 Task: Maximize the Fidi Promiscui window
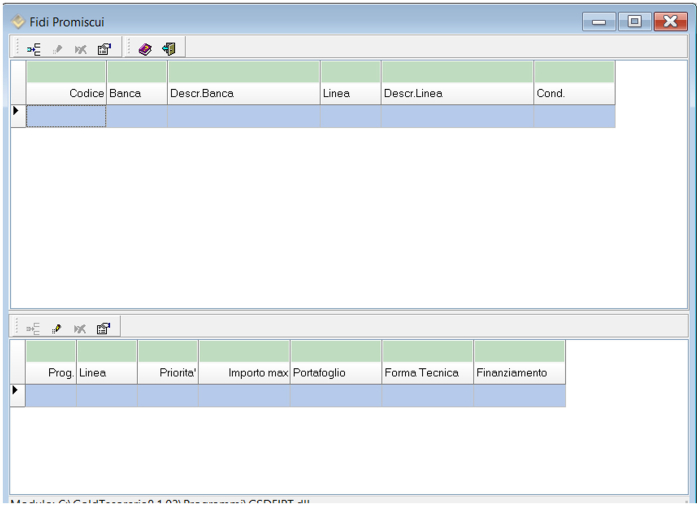(634, 21)
